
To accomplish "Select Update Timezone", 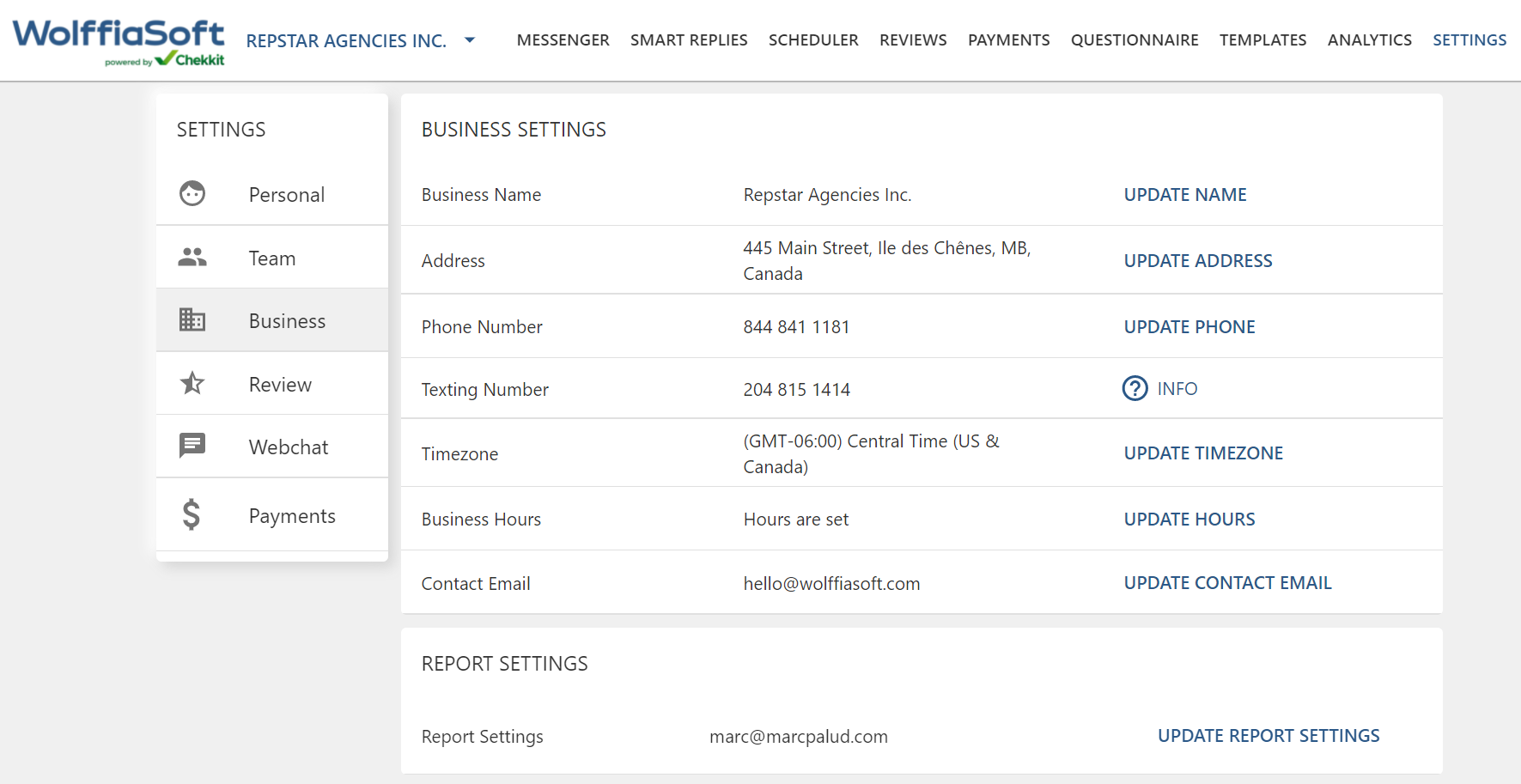I will click(x=1203, y=453).
